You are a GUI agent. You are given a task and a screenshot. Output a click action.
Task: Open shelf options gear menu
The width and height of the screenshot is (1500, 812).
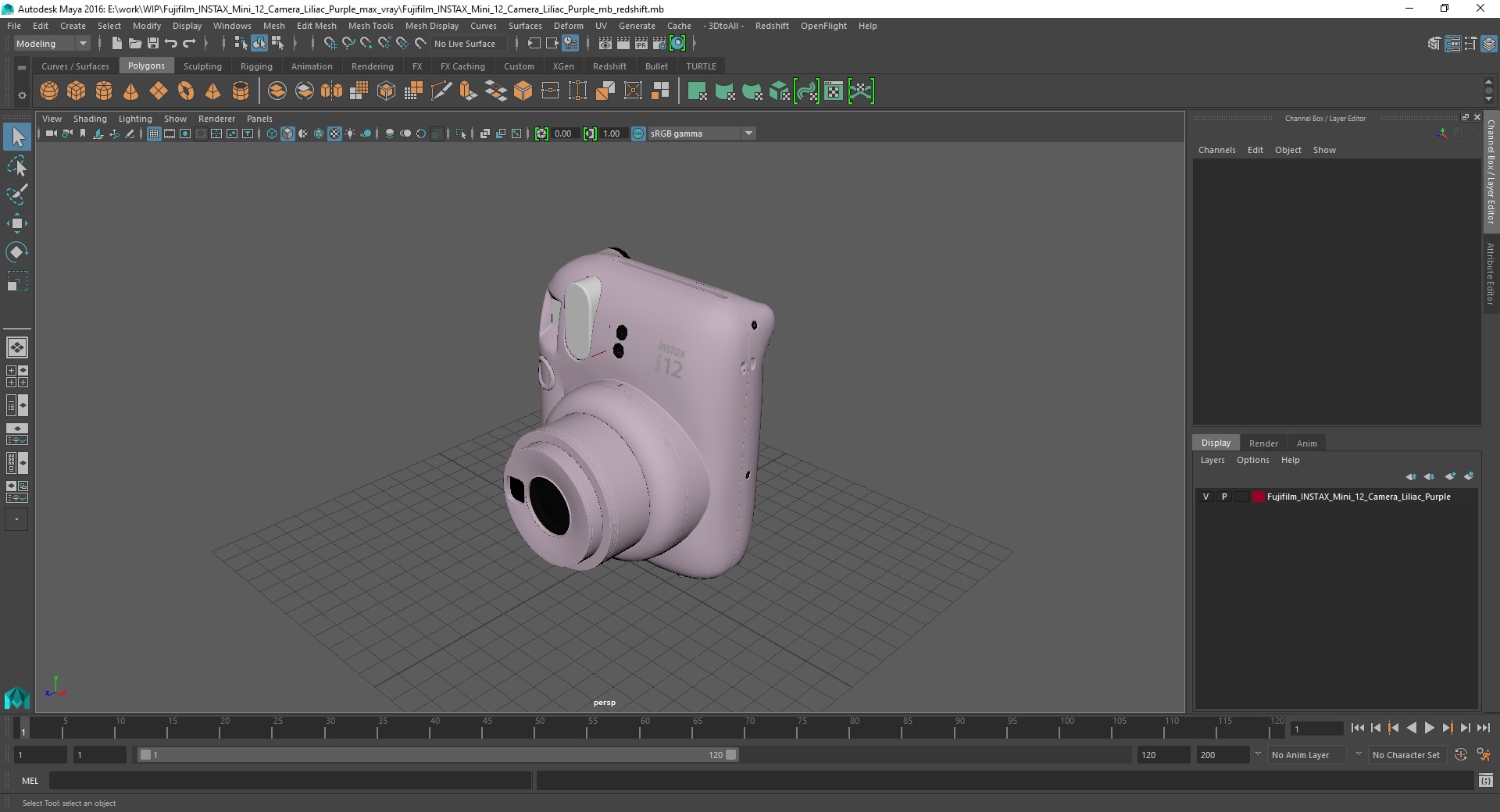tap(22, 95)
